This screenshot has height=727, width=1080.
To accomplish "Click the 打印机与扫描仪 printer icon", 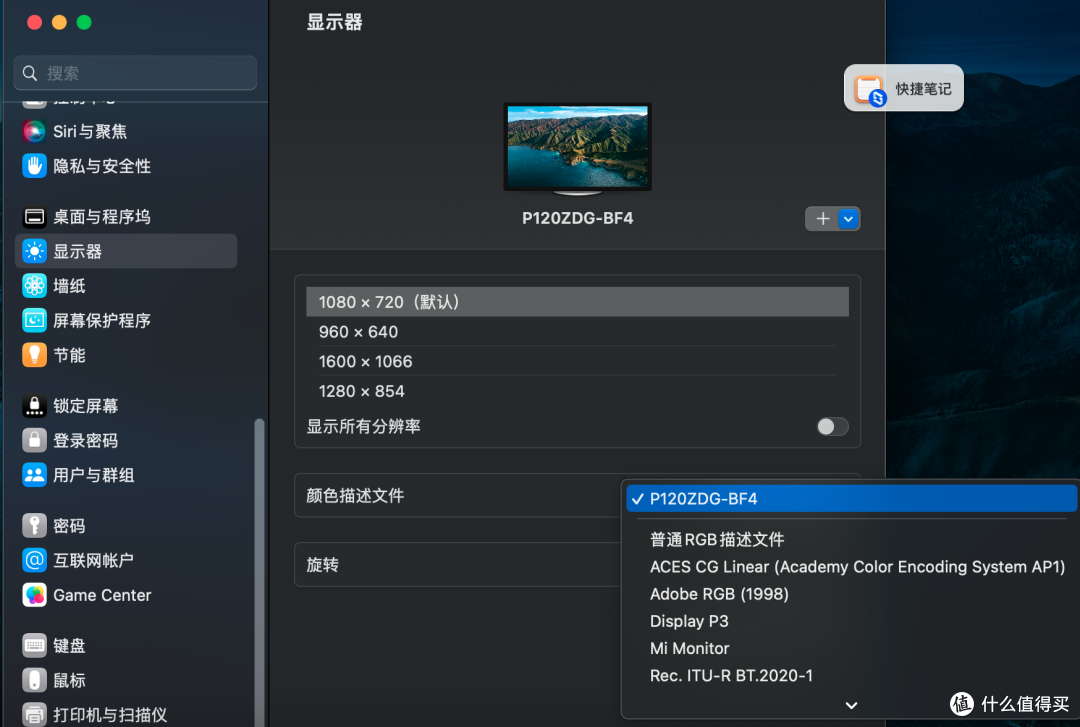I will pos(34,715).
